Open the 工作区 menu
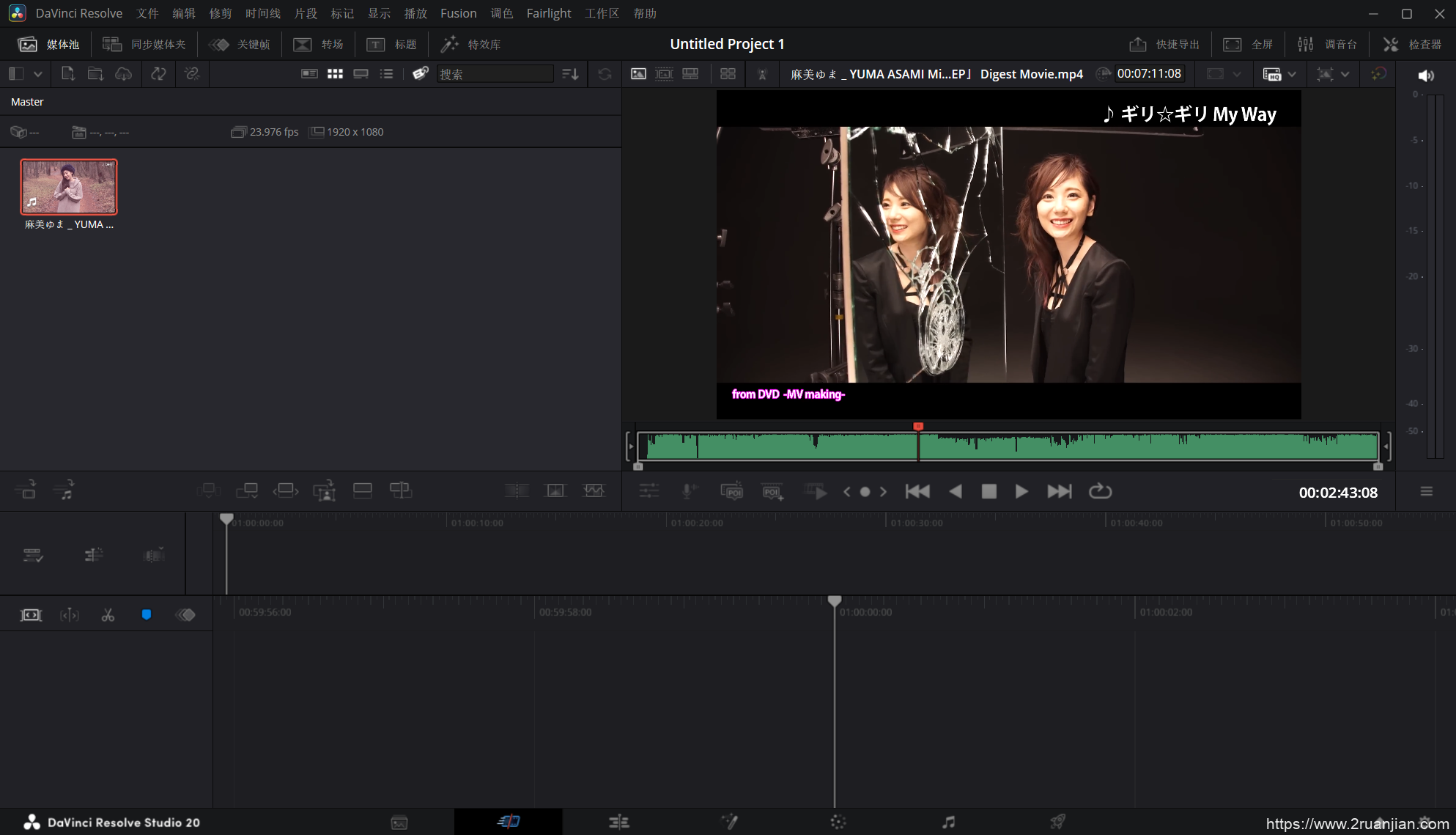The width and height of the screenshot is (1456, 835). 602,13
